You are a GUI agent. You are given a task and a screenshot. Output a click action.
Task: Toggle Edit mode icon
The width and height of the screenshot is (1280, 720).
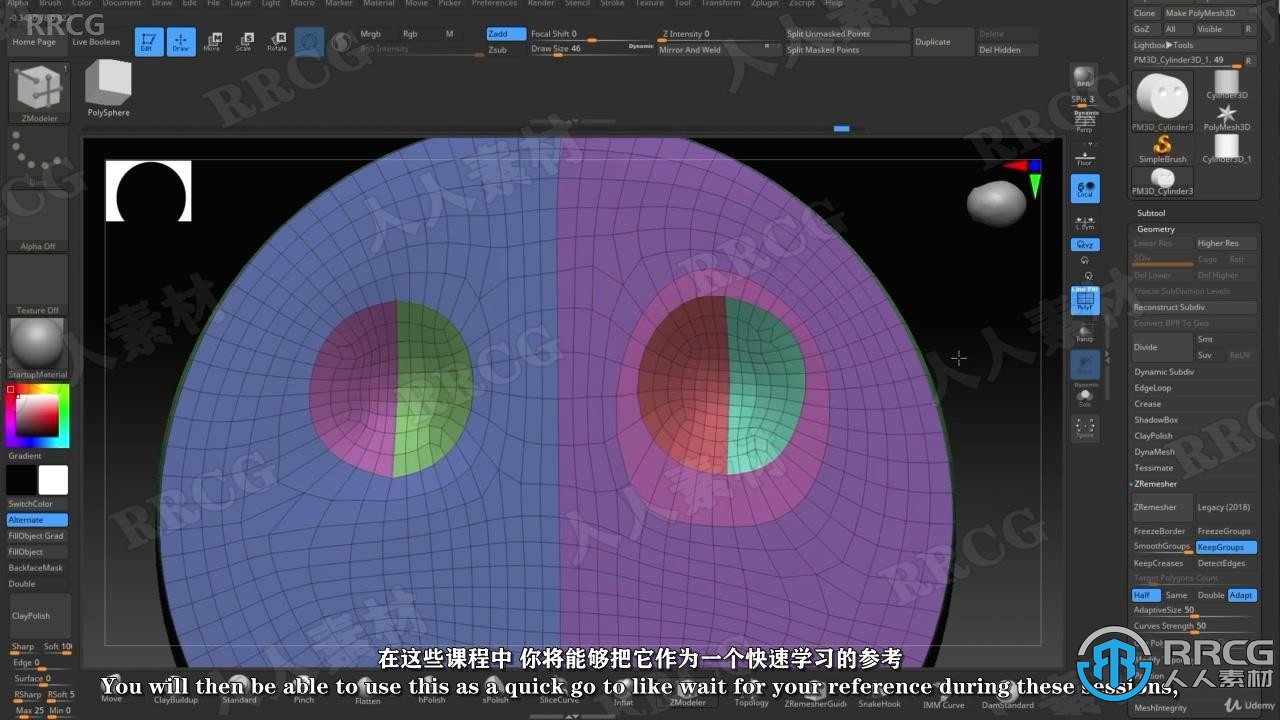(148, 41)
